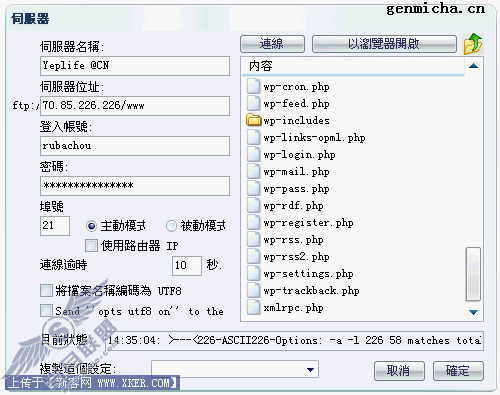Click the up-folder arrow icon

[x=473, y=44]
